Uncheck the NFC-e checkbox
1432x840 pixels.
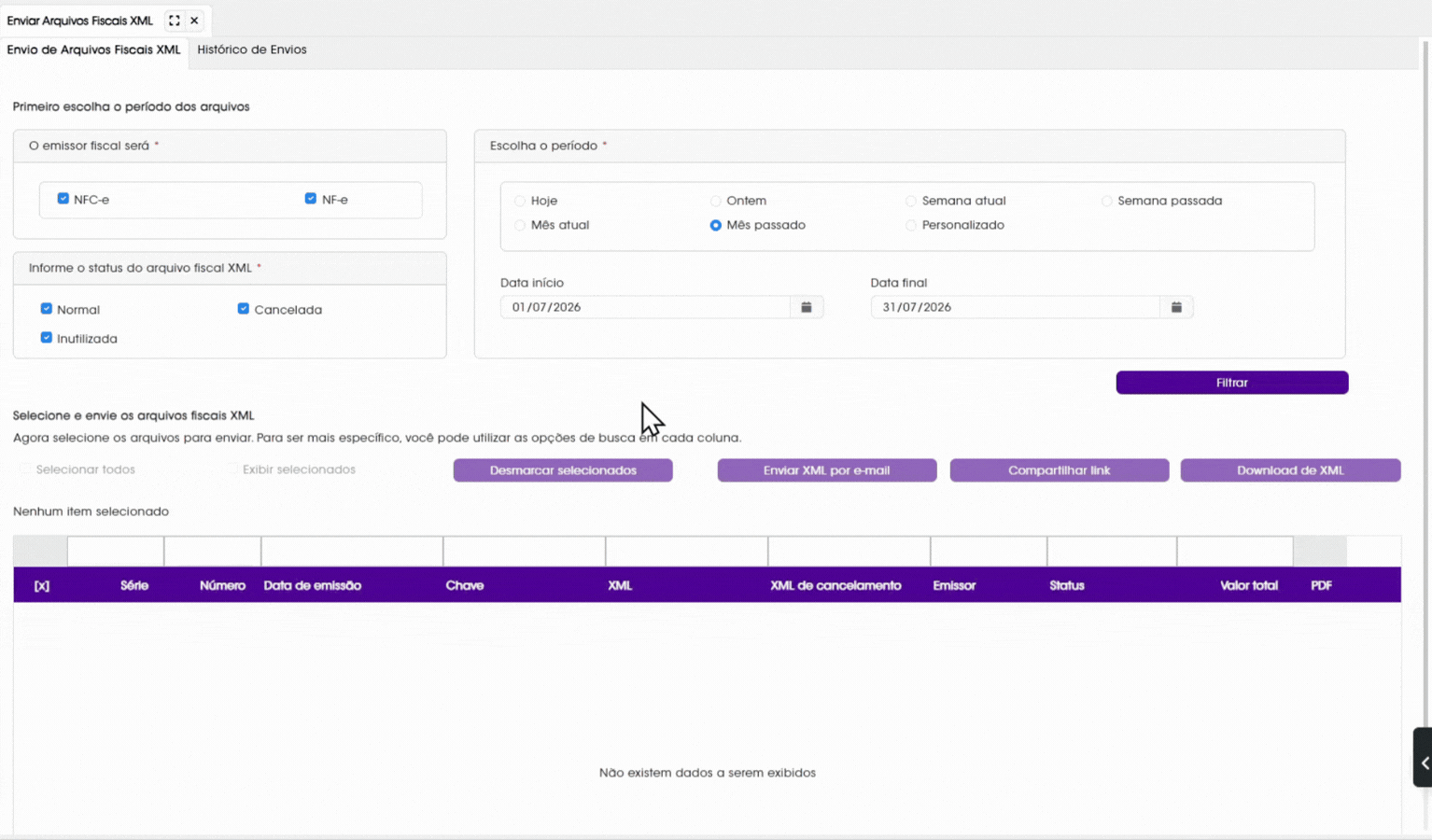point(63,199)
